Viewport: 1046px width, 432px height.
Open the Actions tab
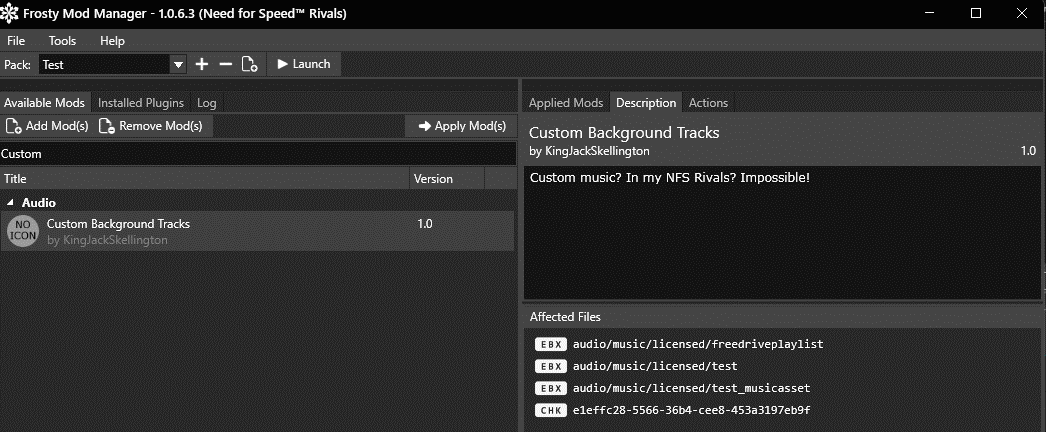point(708,103)
